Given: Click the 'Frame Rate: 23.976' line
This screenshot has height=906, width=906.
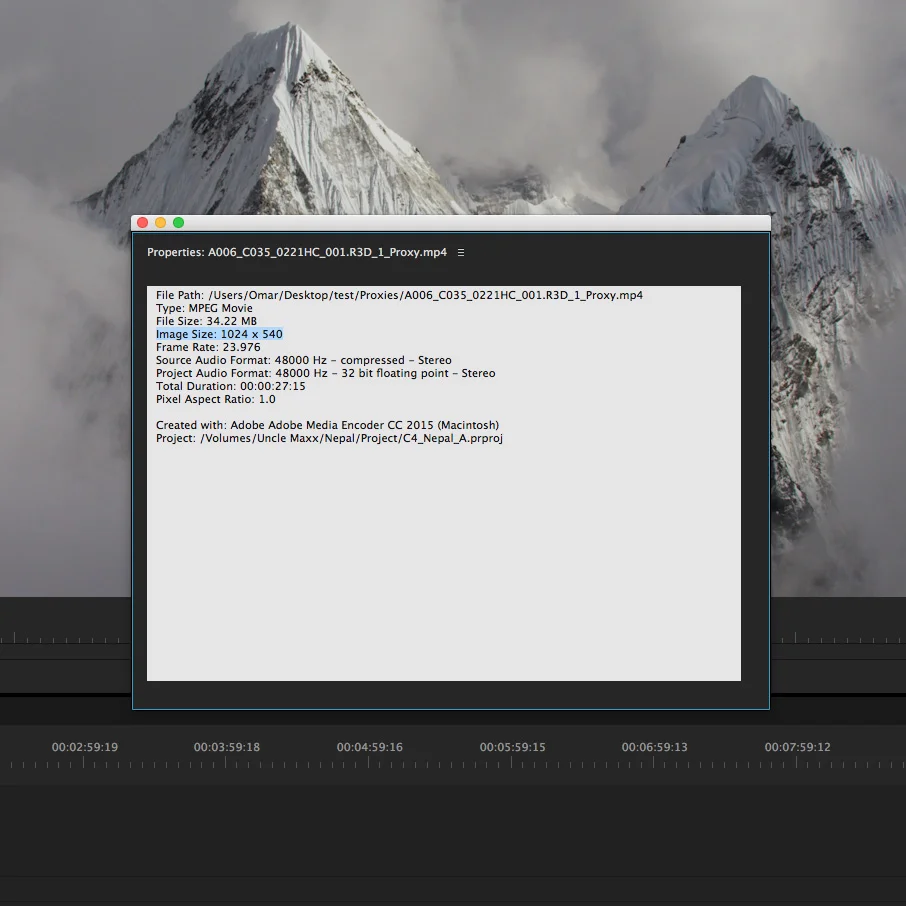Looking at the screenshot, I should pyautogui.click(x=208, y=347).
